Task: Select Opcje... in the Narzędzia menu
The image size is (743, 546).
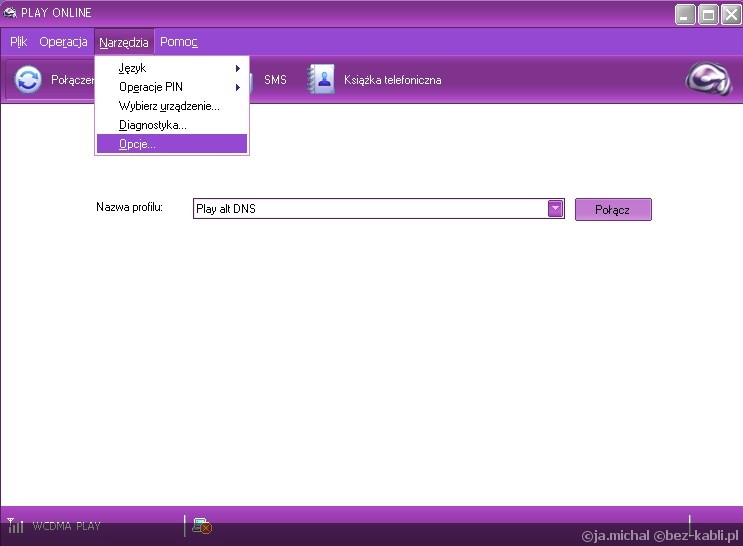Action: click(x=172, y=144)
